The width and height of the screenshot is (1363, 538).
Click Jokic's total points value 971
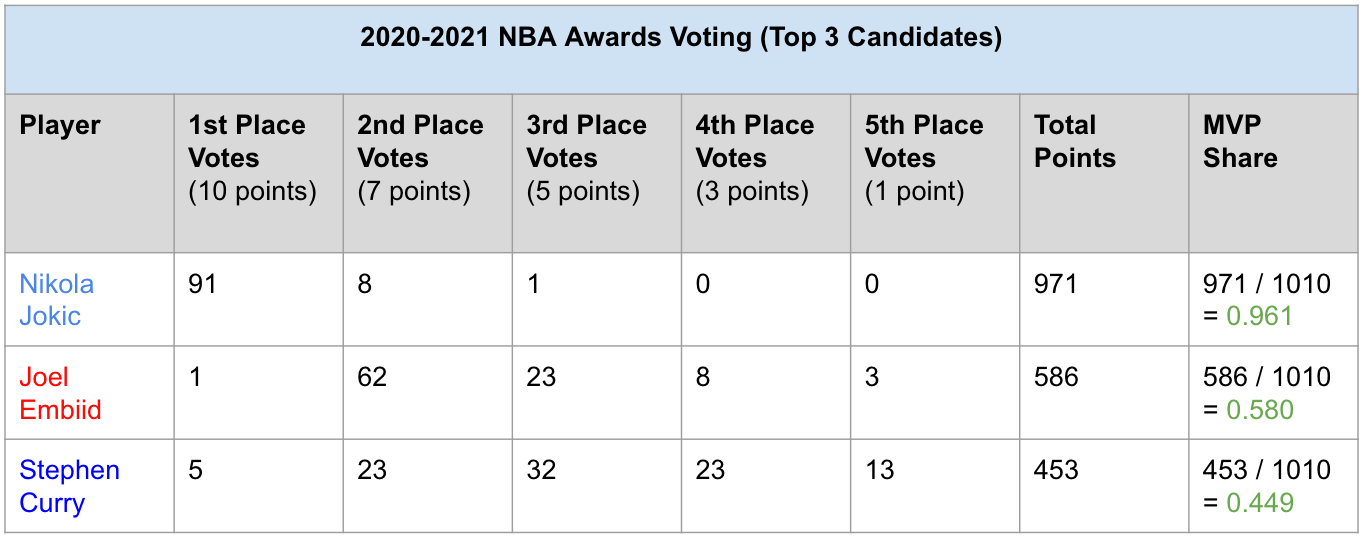1056,284
